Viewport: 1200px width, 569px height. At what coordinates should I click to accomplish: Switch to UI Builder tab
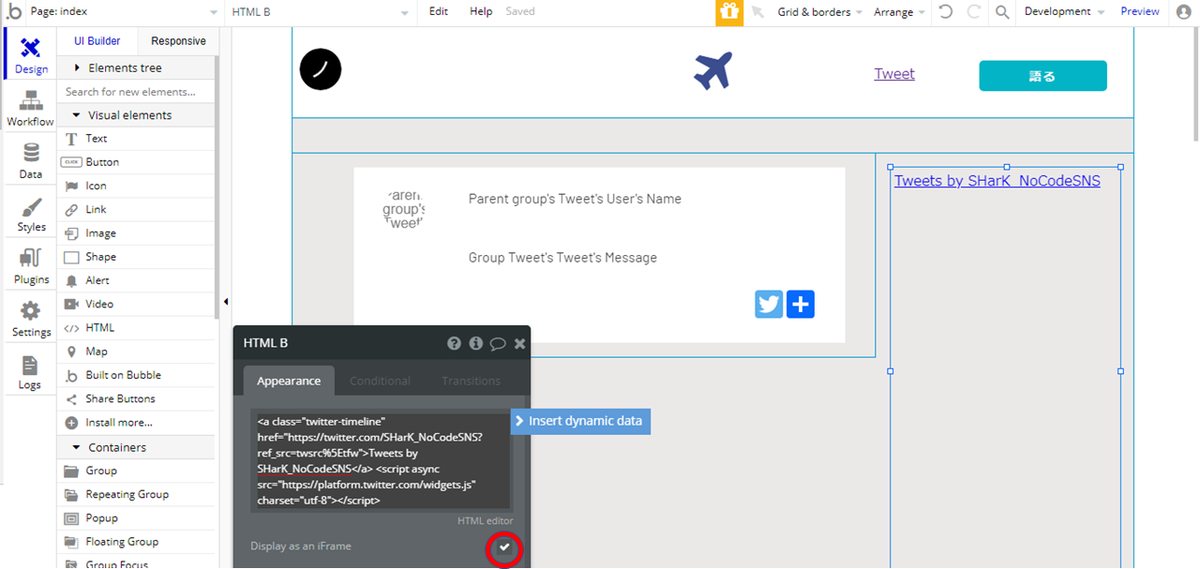[x=97, y=41]
